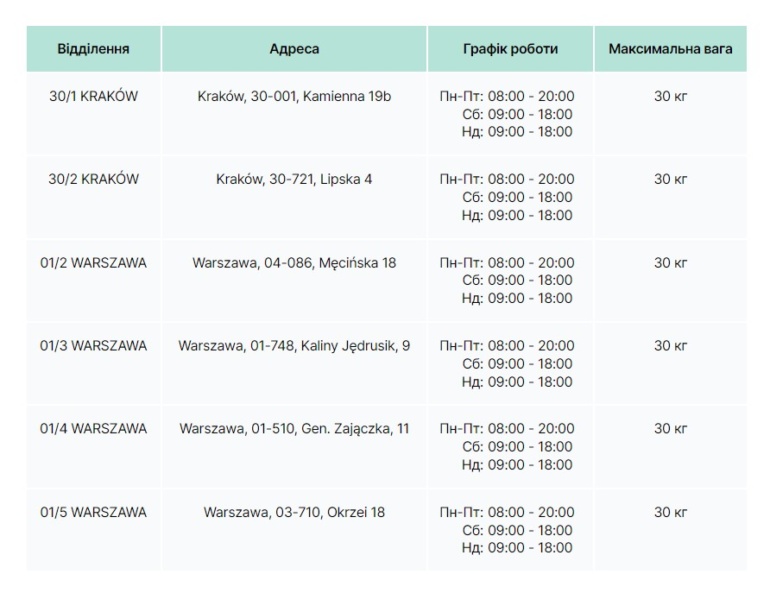Screen dimensions: 770x593
Task: Select the 01/4 WARSZAWA branch cell
Action: point(93,429)
